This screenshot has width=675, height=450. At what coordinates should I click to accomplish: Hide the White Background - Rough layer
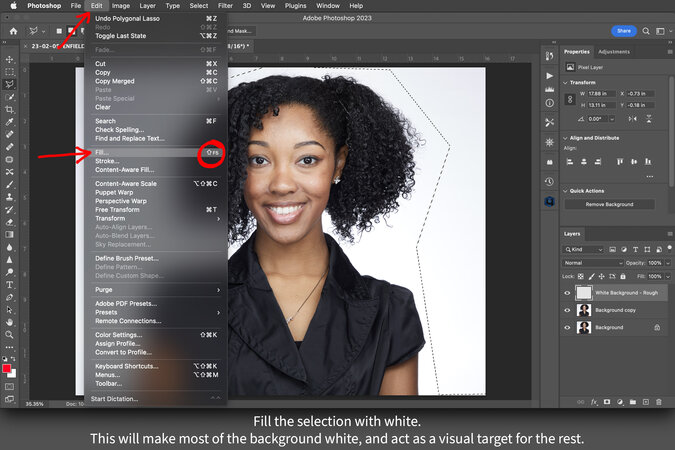[568, 293]
